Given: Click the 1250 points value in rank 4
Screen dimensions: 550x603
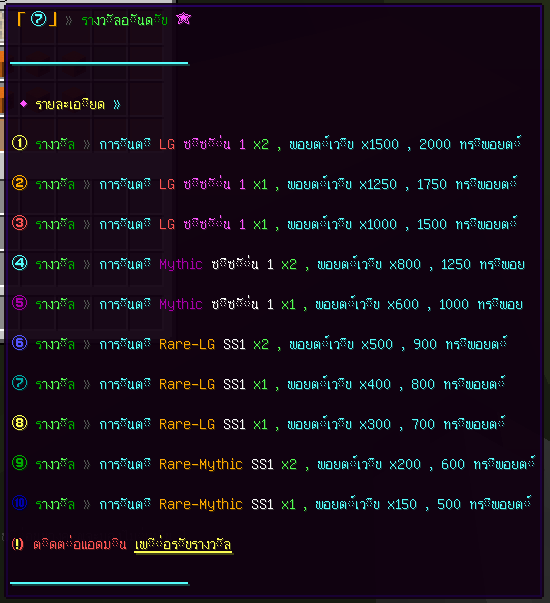Looking at the screenshot, I should 456,265.
